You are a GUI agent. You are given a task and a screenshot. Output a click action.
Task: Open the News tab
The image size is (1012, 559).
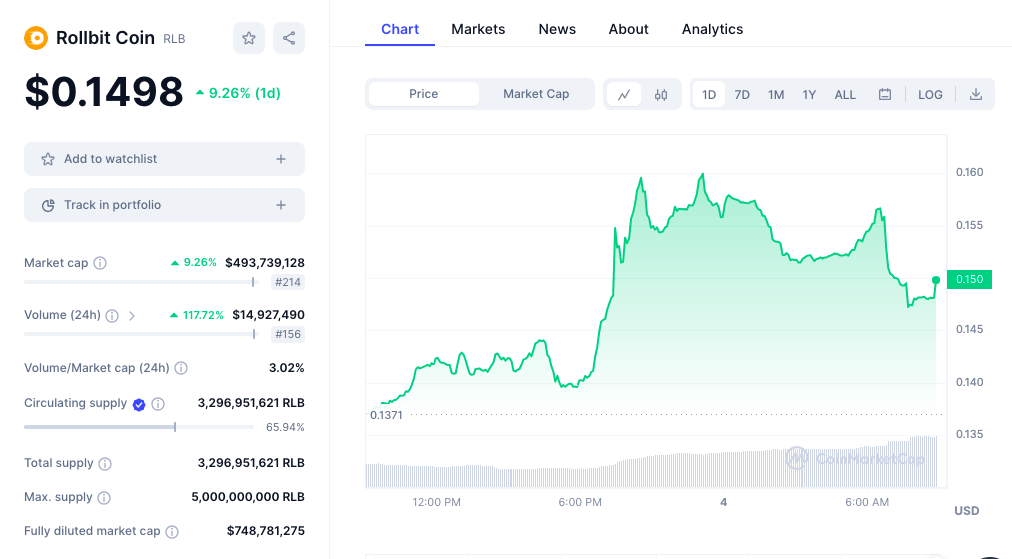[x=557, y=29]
